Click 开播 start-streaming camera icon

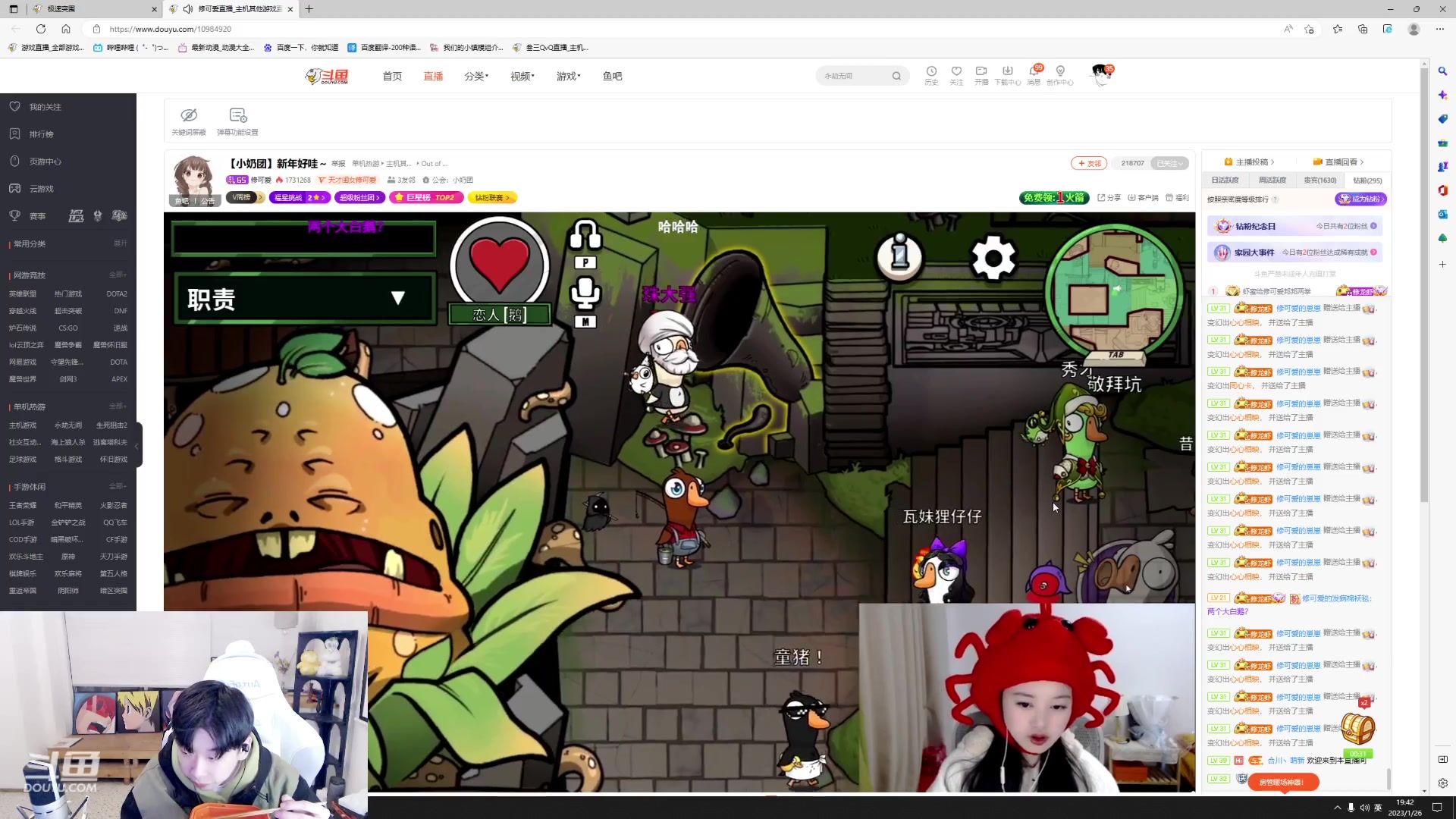point(981,74)
